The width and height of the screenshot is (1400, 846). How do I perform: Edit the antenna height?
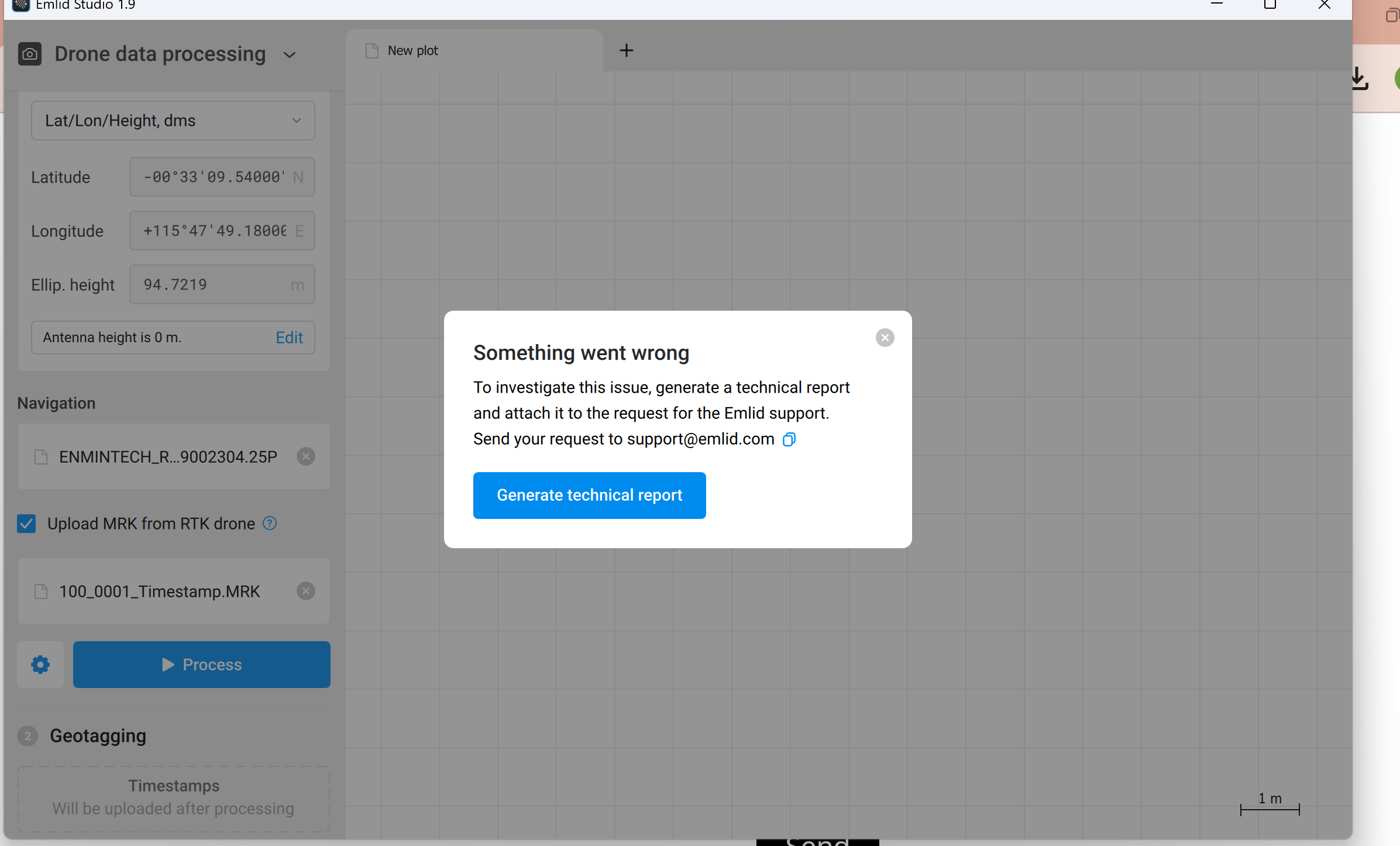pos(289,338)
